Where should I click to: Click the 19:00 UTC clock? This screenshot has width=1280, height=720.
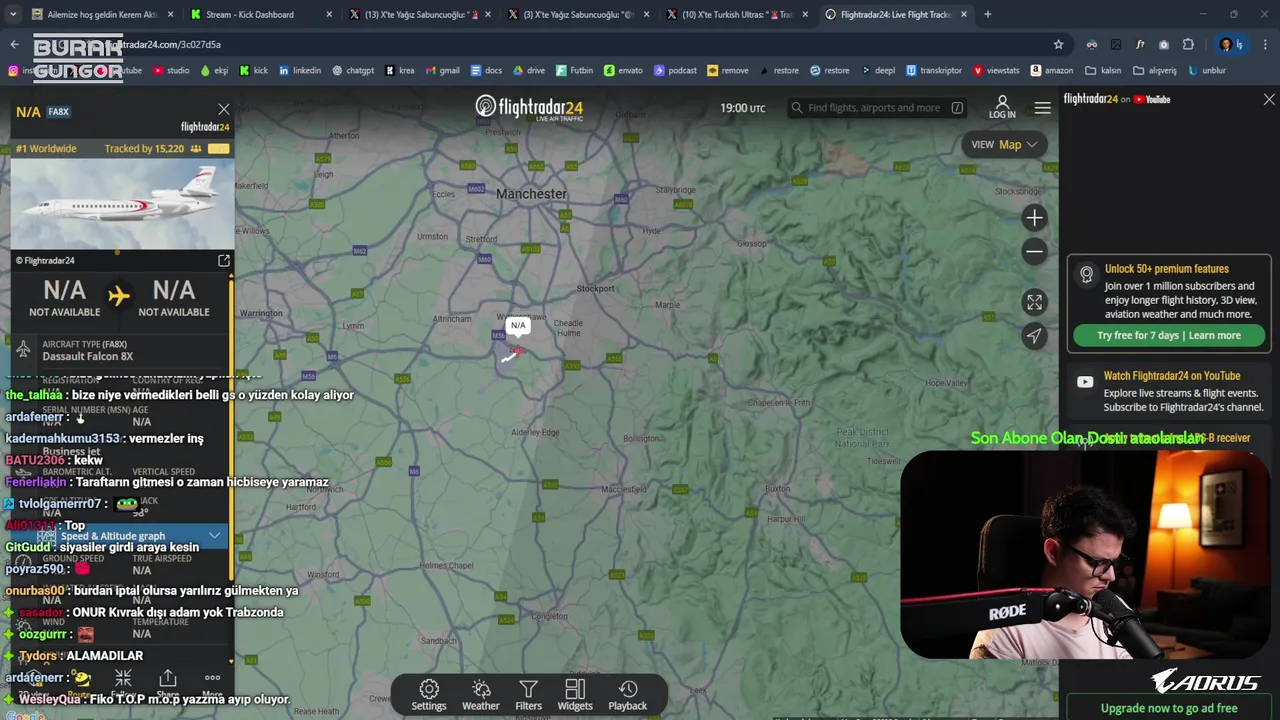pos(742,108)
